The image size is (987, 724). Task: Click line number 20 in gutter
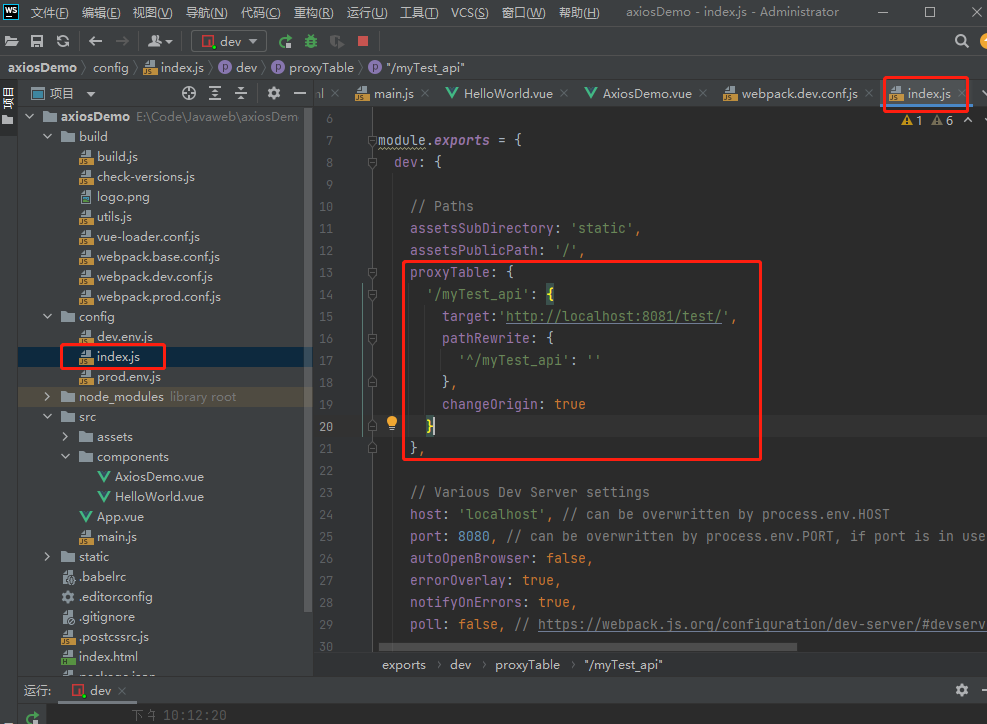[x=325, y=426]
